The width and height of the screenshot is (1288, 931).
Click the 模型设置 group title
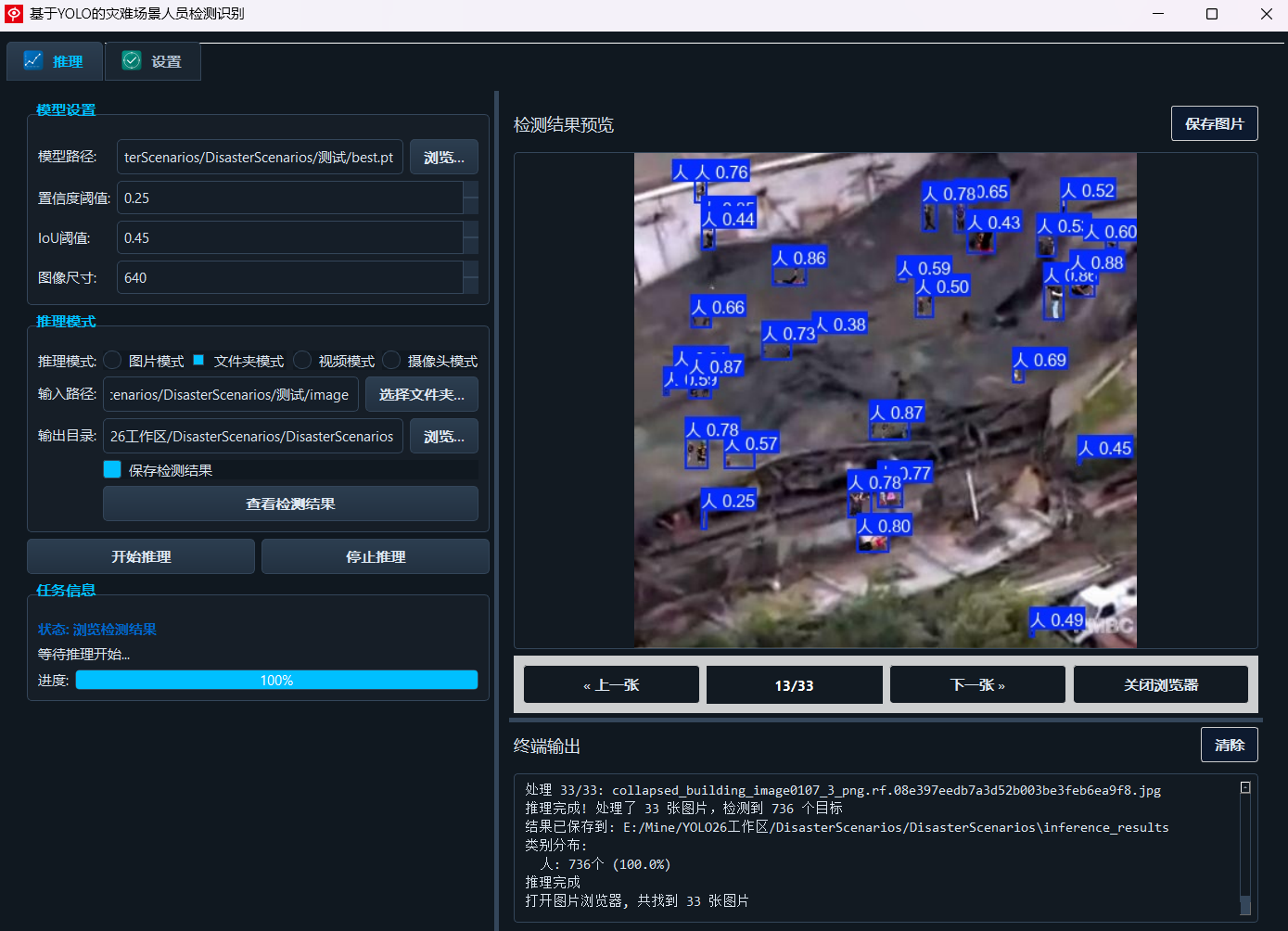66,109
